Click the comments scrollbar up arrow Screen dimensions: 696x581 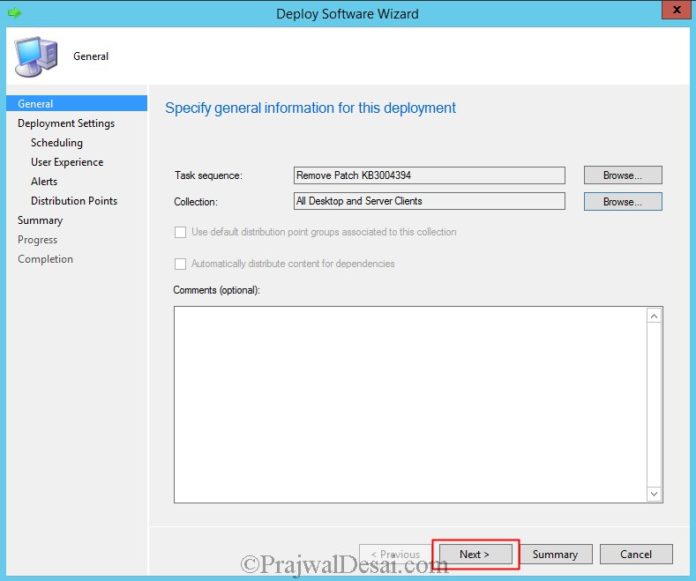click(654, 316)
